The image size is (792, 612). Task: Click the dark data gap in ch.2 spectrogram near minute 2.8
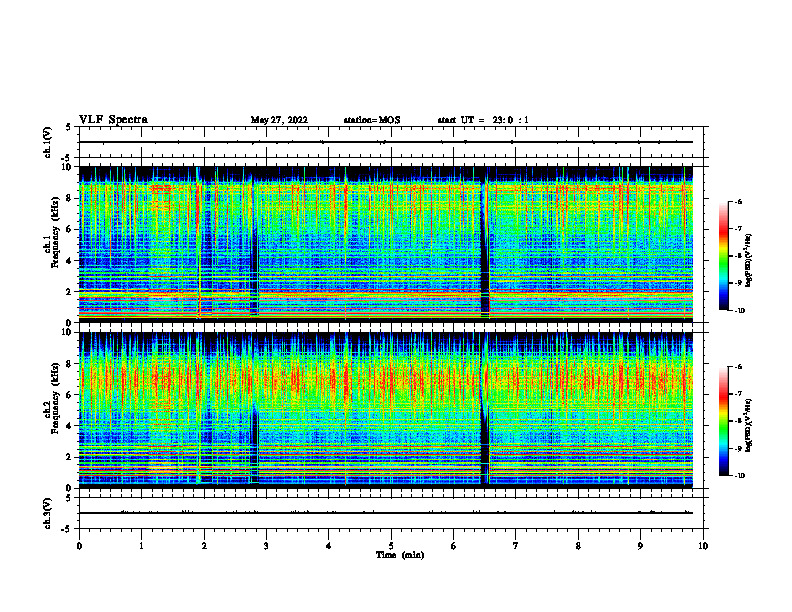pos(255,444)
